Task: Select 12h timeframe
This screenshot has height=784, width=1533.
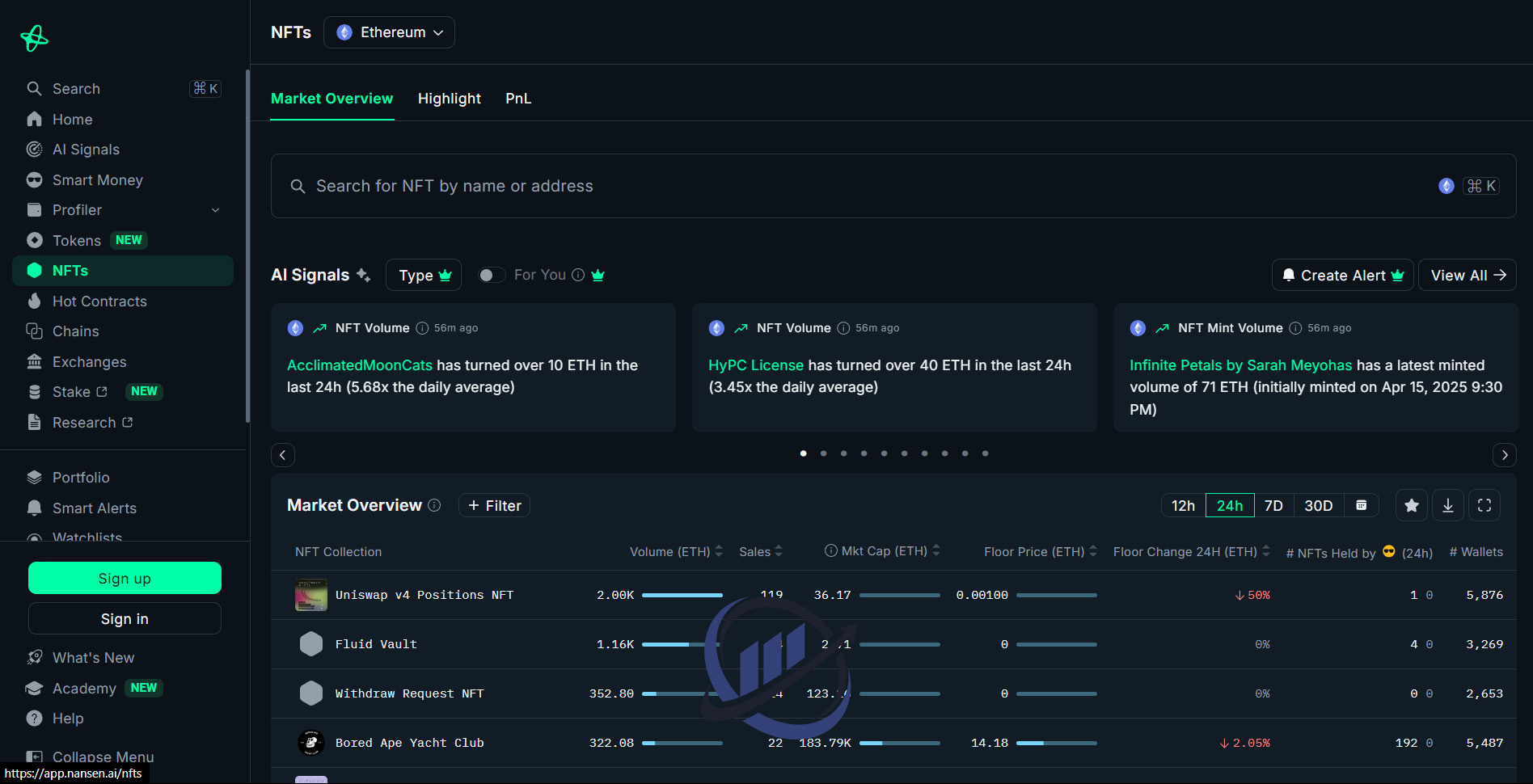Action: pos(1183,505)
